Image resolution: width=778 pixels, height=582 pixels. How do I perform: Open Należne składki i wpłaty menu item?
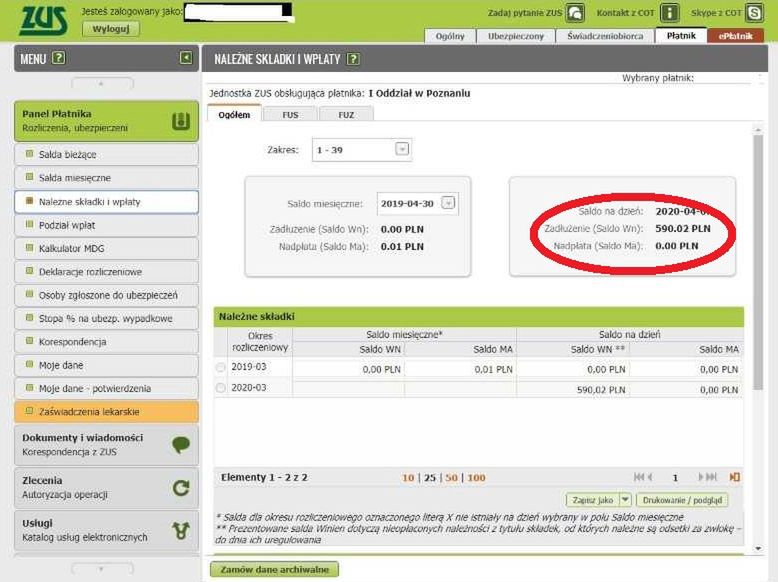[106, 201]
